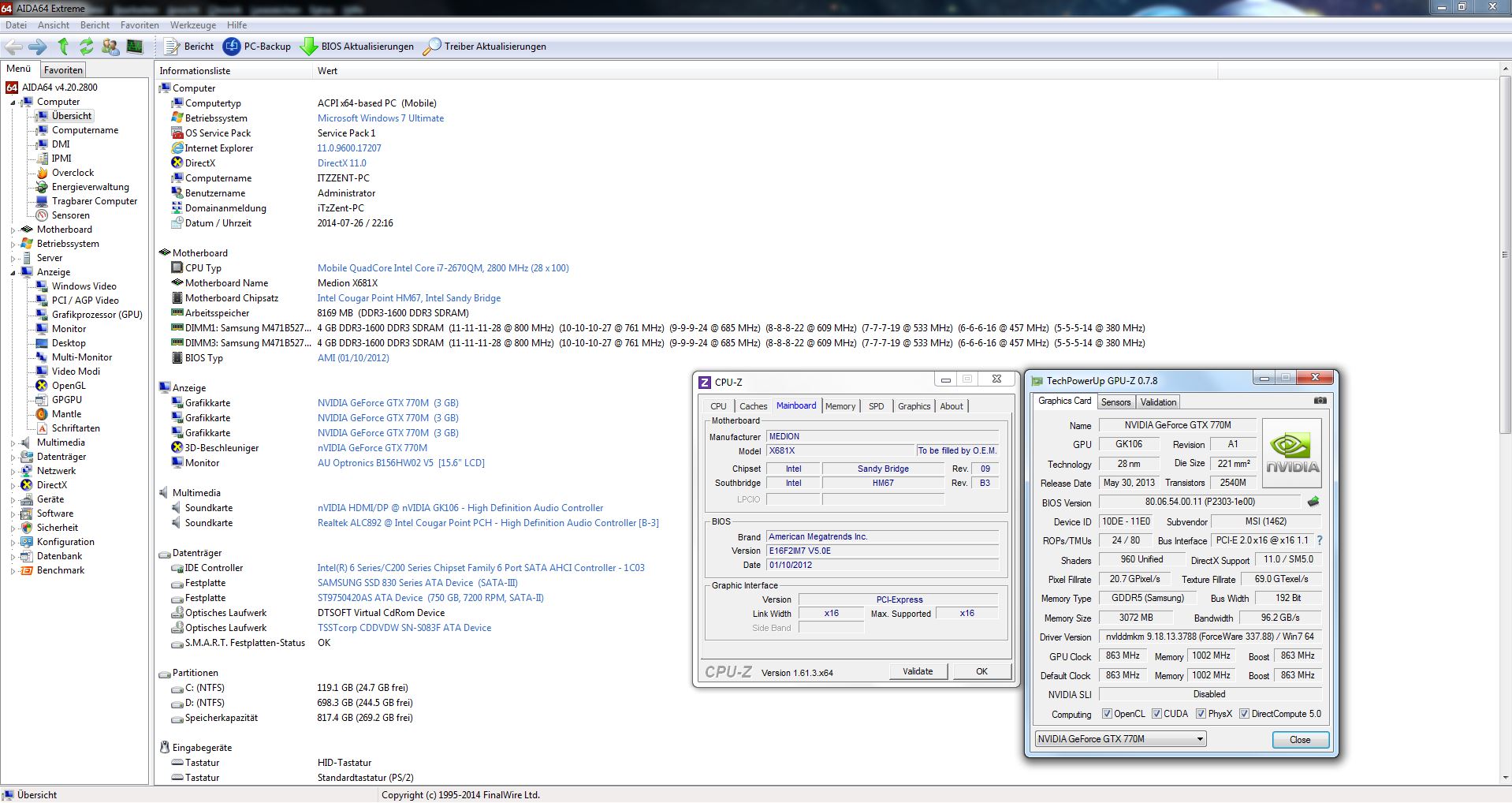Screen dimensions: 1512x803
Task: Open the Microsoft Windows 7 Ultimate link
Action: click(381, 118)
